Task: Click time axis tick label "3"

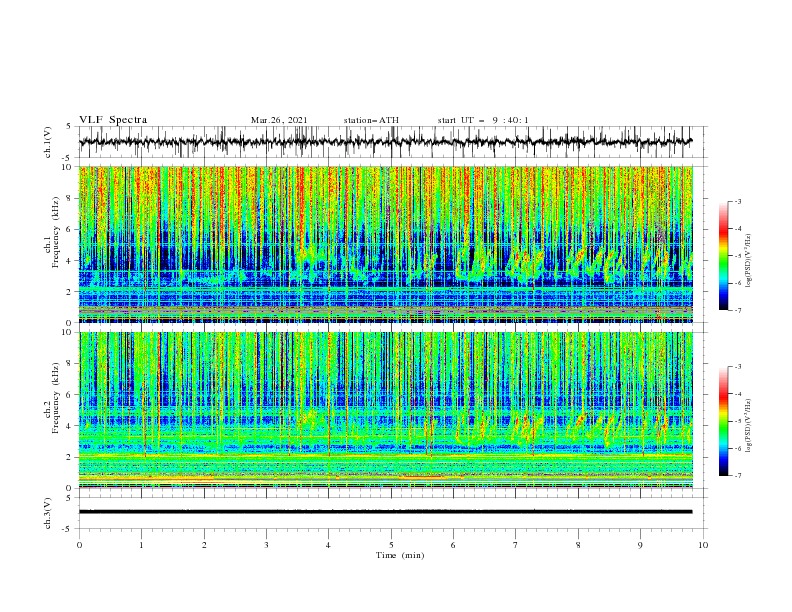Action: tap(266, 545)
